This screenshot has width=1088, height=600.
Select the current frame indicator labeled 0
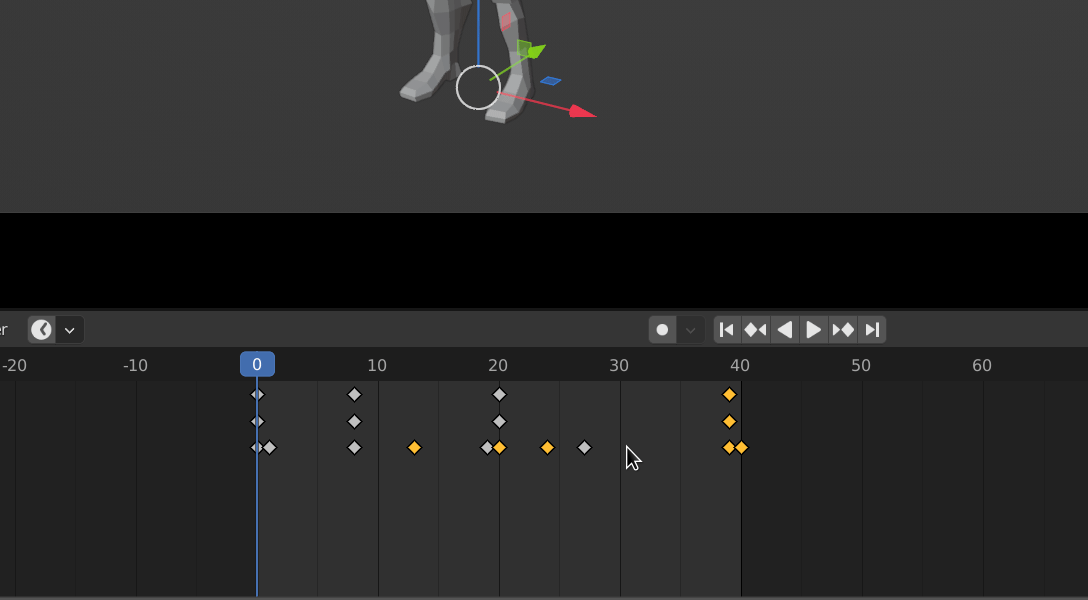[x=257, y=364]
